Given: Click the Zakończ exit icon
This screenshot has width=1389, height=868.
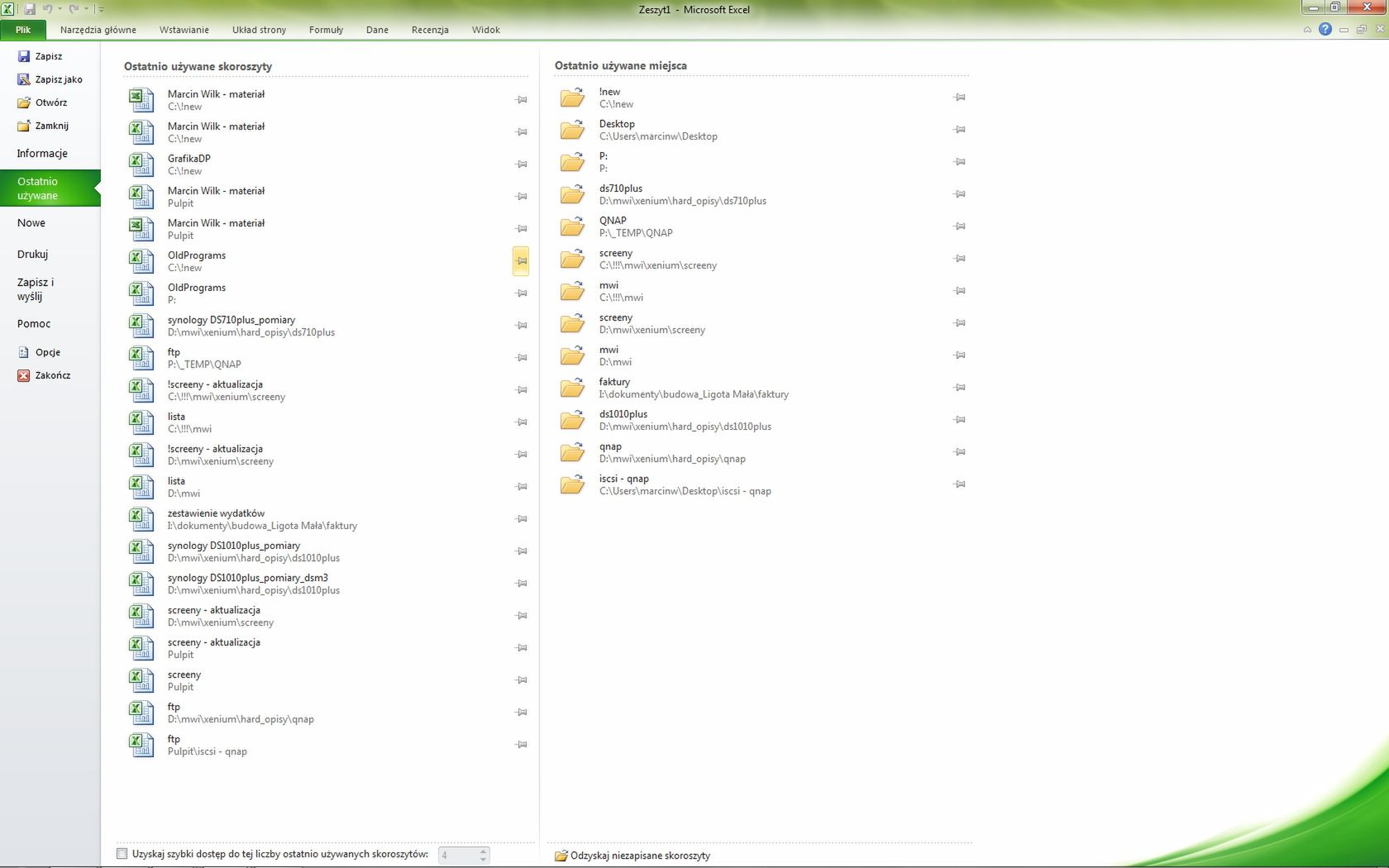Looking at the screenshot, I should [x=24, y=375].
